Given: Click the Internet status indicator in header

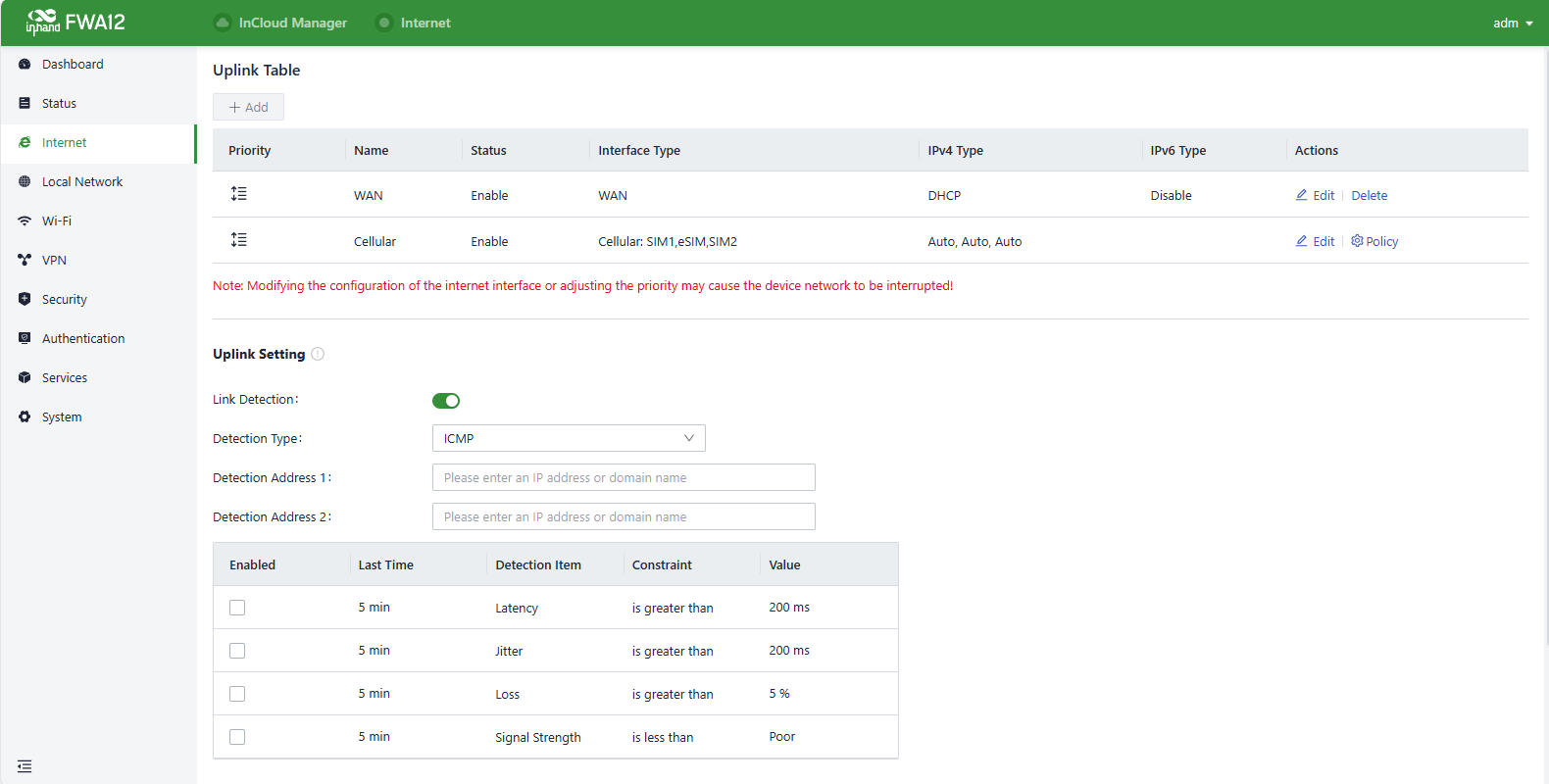Looking at the screenshot, I should pyautogui.click(x=384, y=23).
